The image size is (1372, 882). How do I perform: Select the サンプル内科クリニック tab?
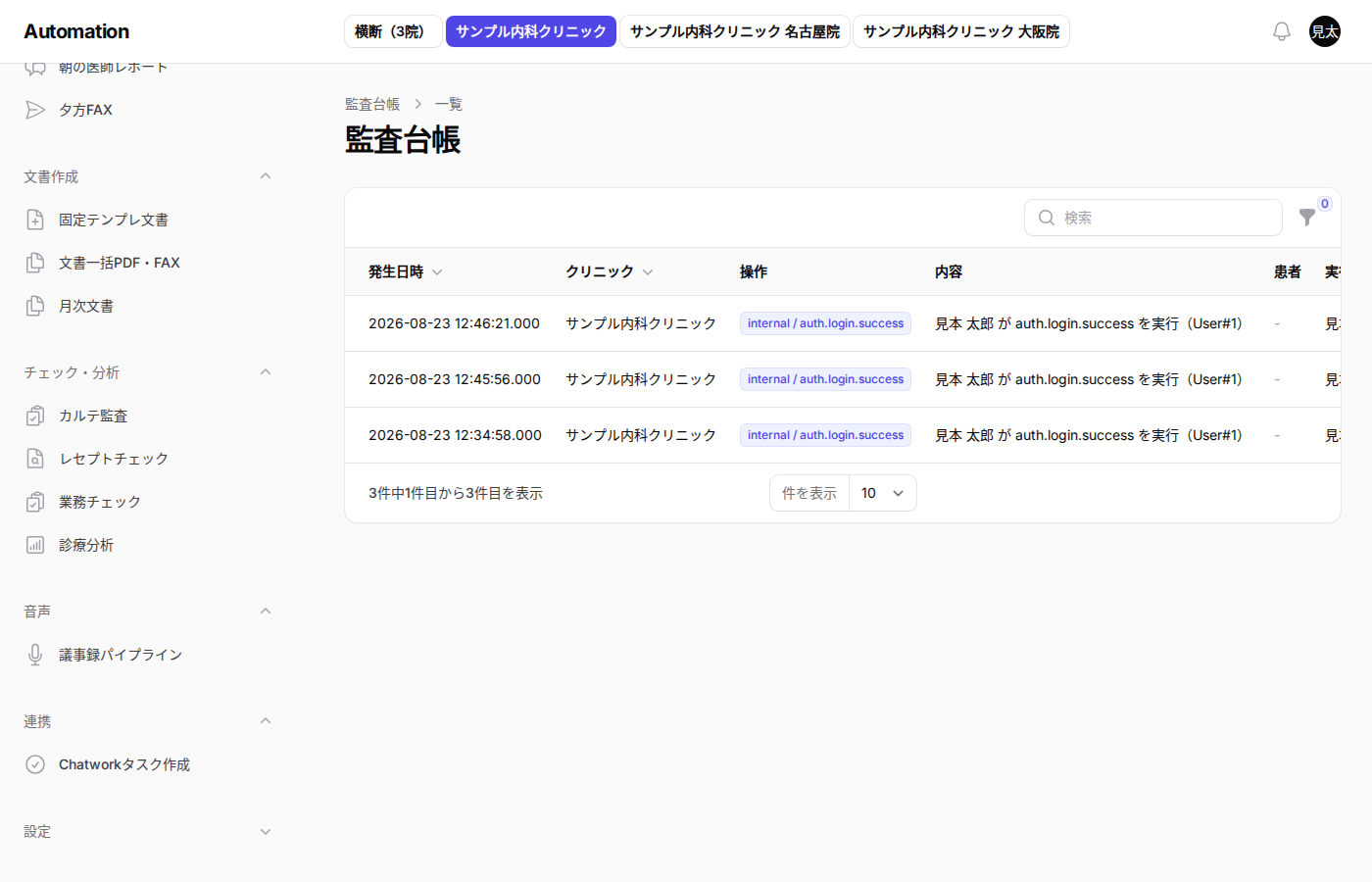pos(531,31)
